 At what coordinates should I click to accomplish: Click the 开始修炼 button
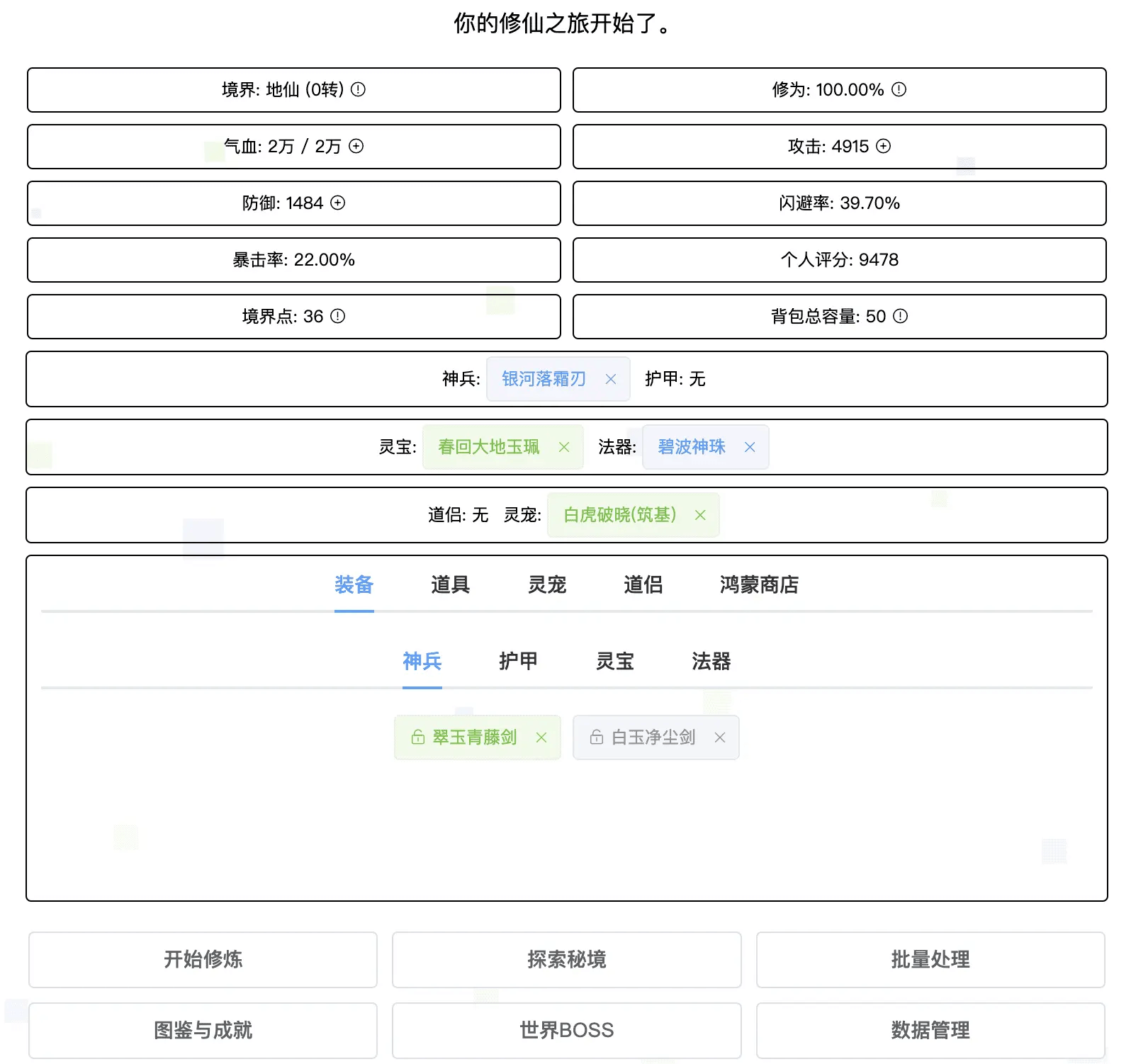coord(203,960)
